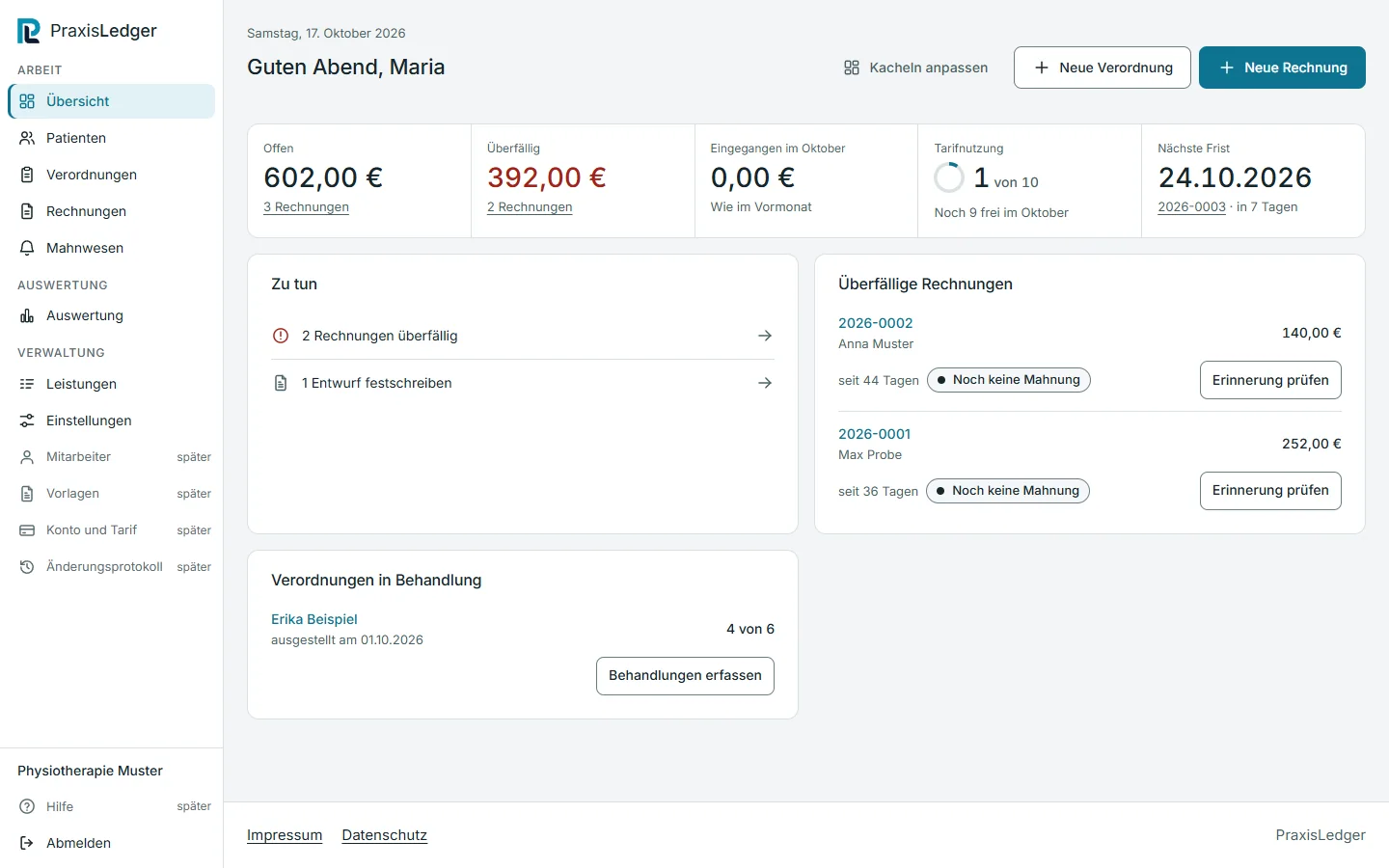1389x868 pixels.
Task: Click the plus icon in Neue Rechnung
Action: coord(1227,68)
